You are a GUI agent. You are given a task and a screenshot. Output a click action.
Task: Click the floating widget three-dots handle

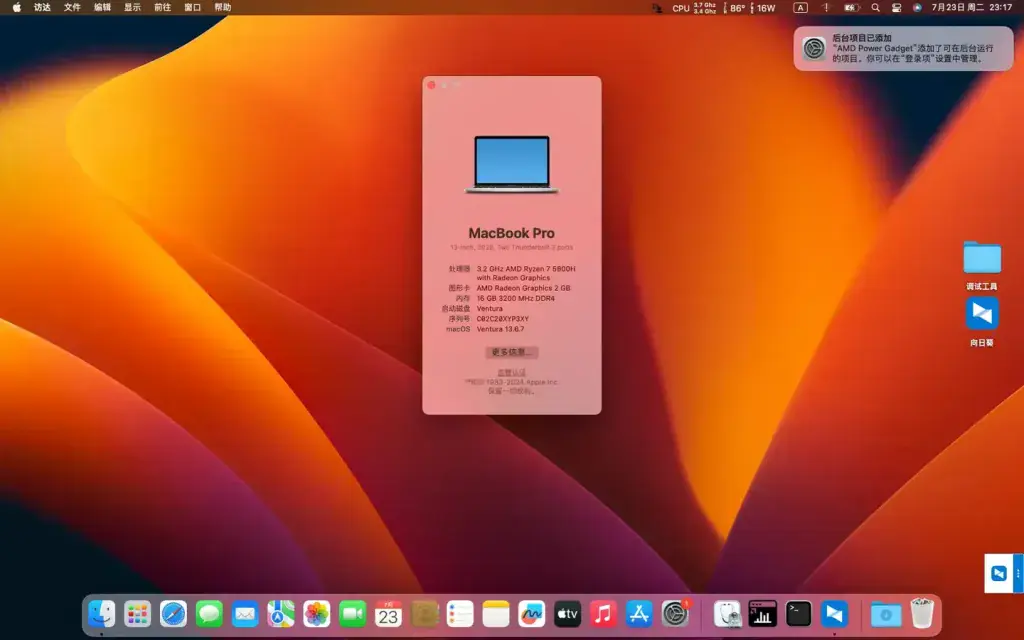1017,573
